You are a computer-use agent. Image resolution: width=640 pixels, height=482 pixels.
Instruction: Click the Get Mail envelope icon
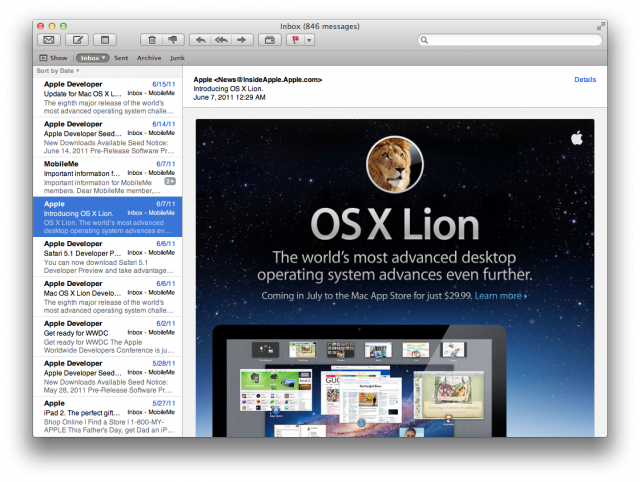click(x=49, y=40)
